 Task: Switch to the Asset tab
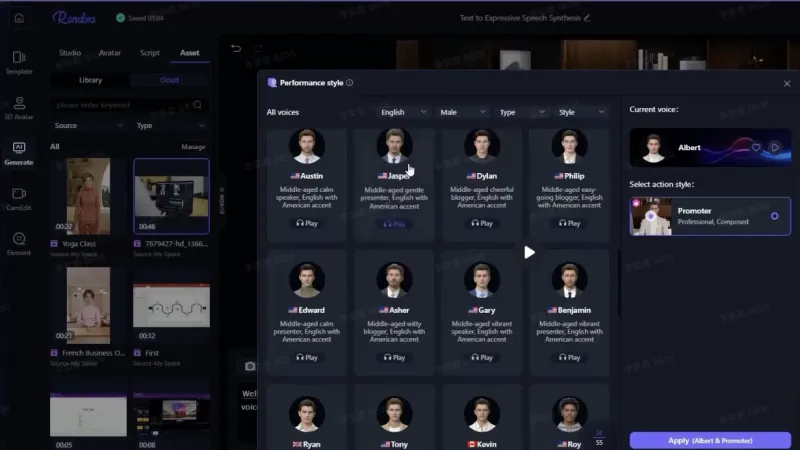[190, 53]
